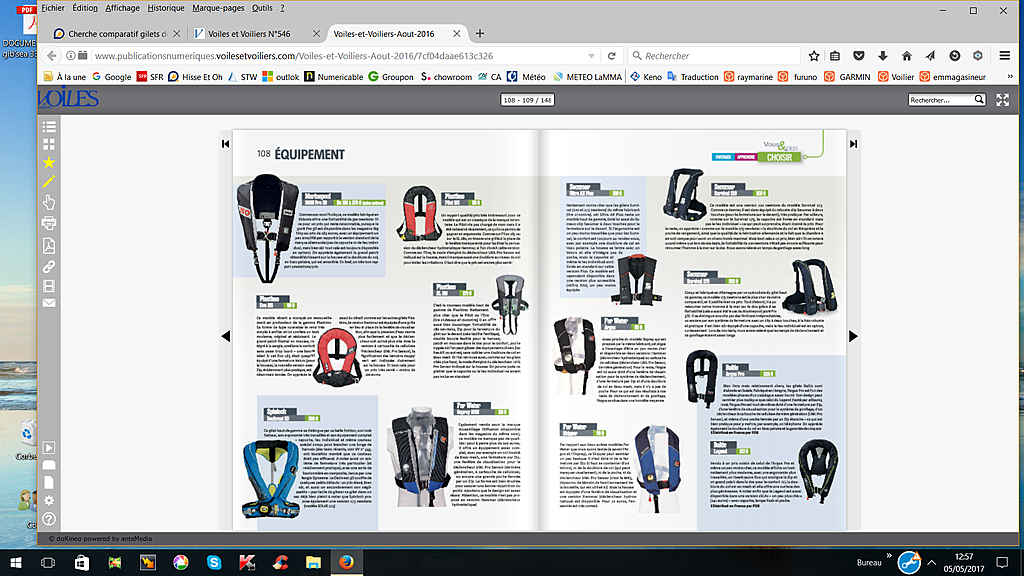Open the Fichier menu
Viewport: 1024px width, 576px height.
(53, 8)
